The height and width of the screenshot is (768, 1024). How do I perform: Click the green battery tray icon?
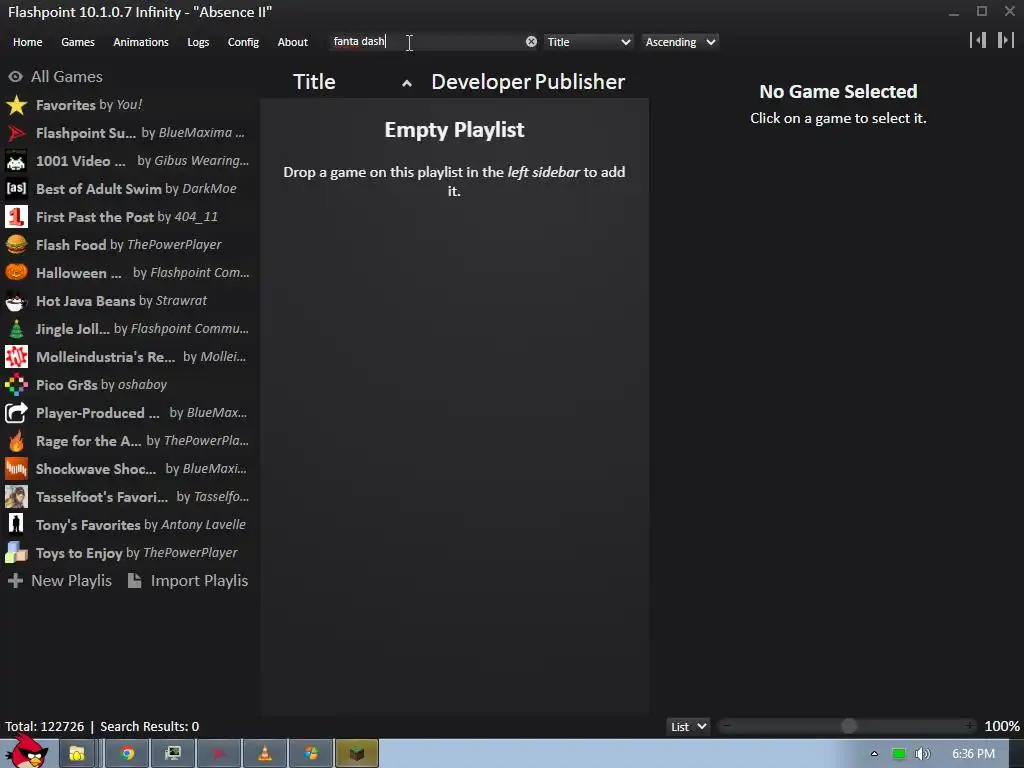899,754
